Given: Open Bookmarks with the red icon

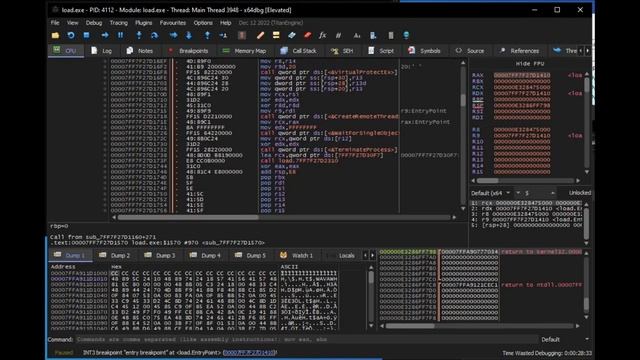Looking at the screenshot, I should click(x=307, y=36).
